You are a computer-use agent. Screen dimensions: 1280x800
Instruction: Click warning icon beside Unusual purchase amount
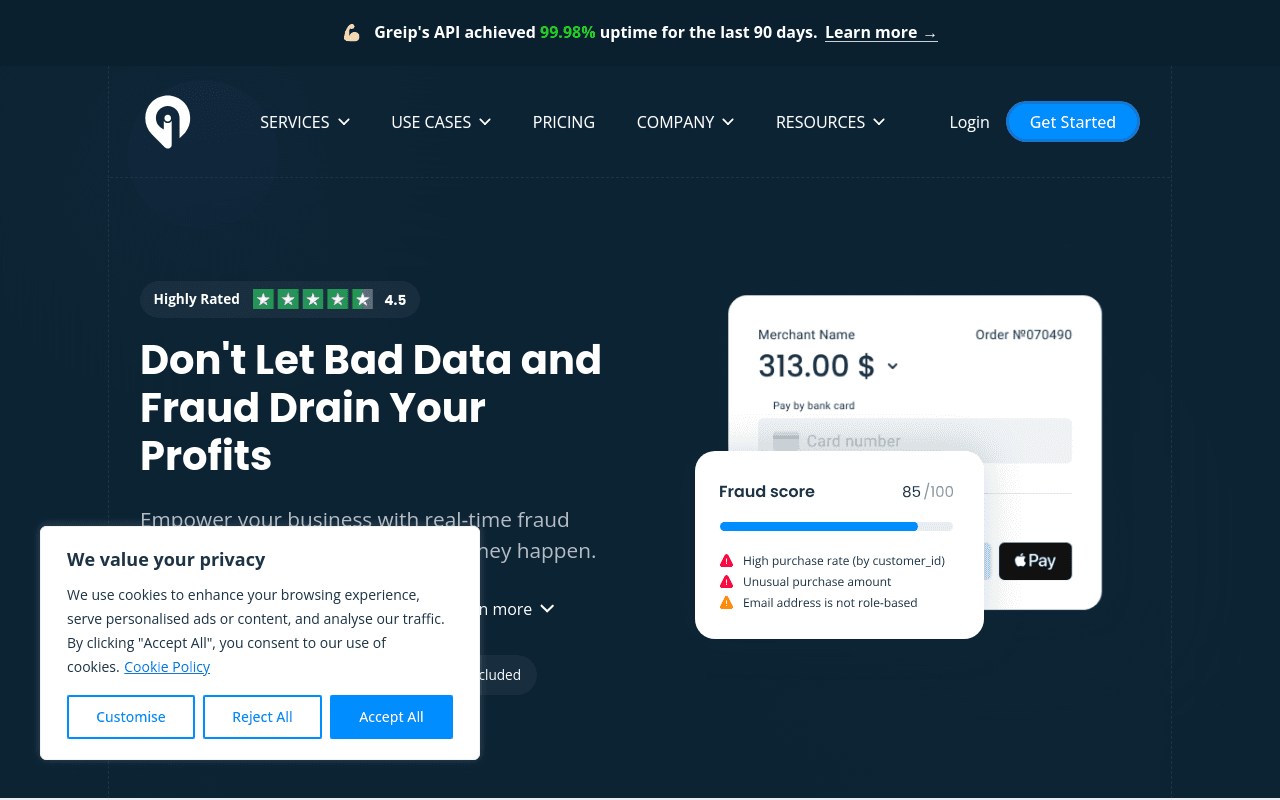click(727, 582)
